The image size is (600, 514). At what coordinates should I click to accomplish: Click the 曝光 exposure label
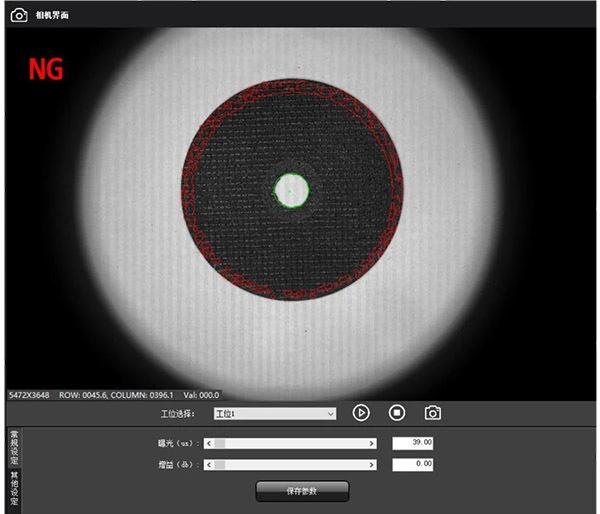click(x=178, y=444)
